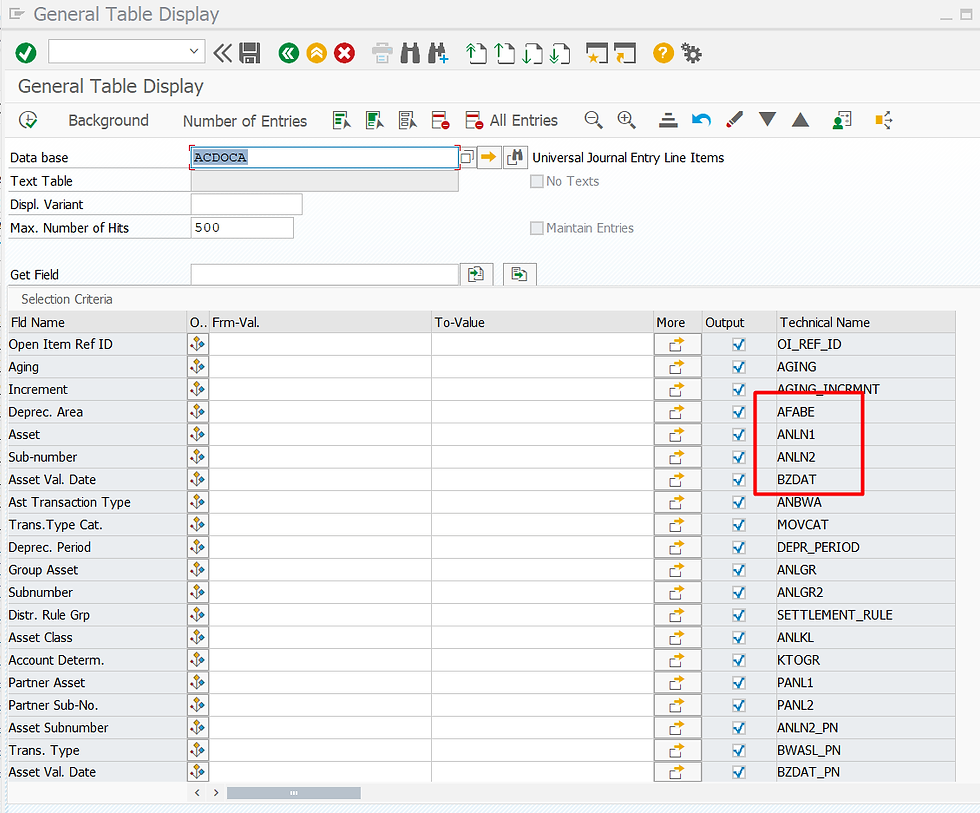Click the Displ. Variant input field
This screenshot has height=813, width=980.
coord(246,204)
